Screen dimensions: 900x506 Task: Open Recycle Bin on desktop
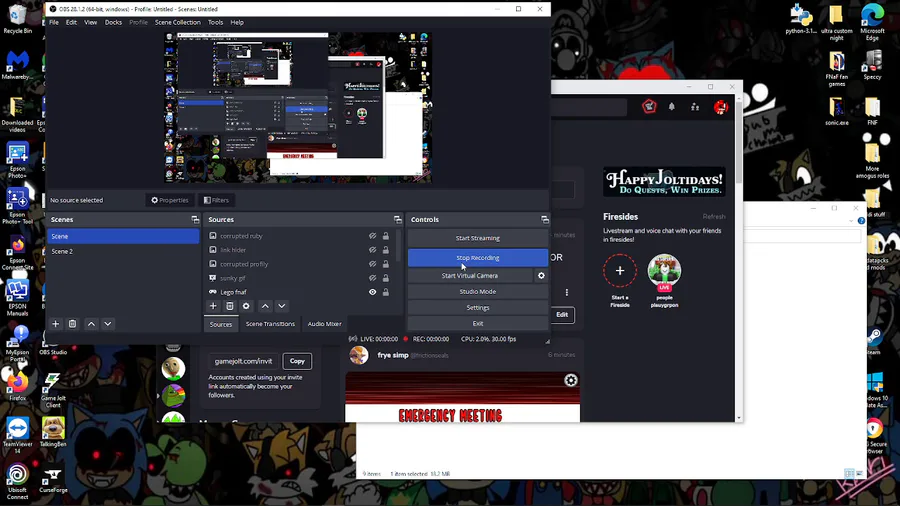17,19
